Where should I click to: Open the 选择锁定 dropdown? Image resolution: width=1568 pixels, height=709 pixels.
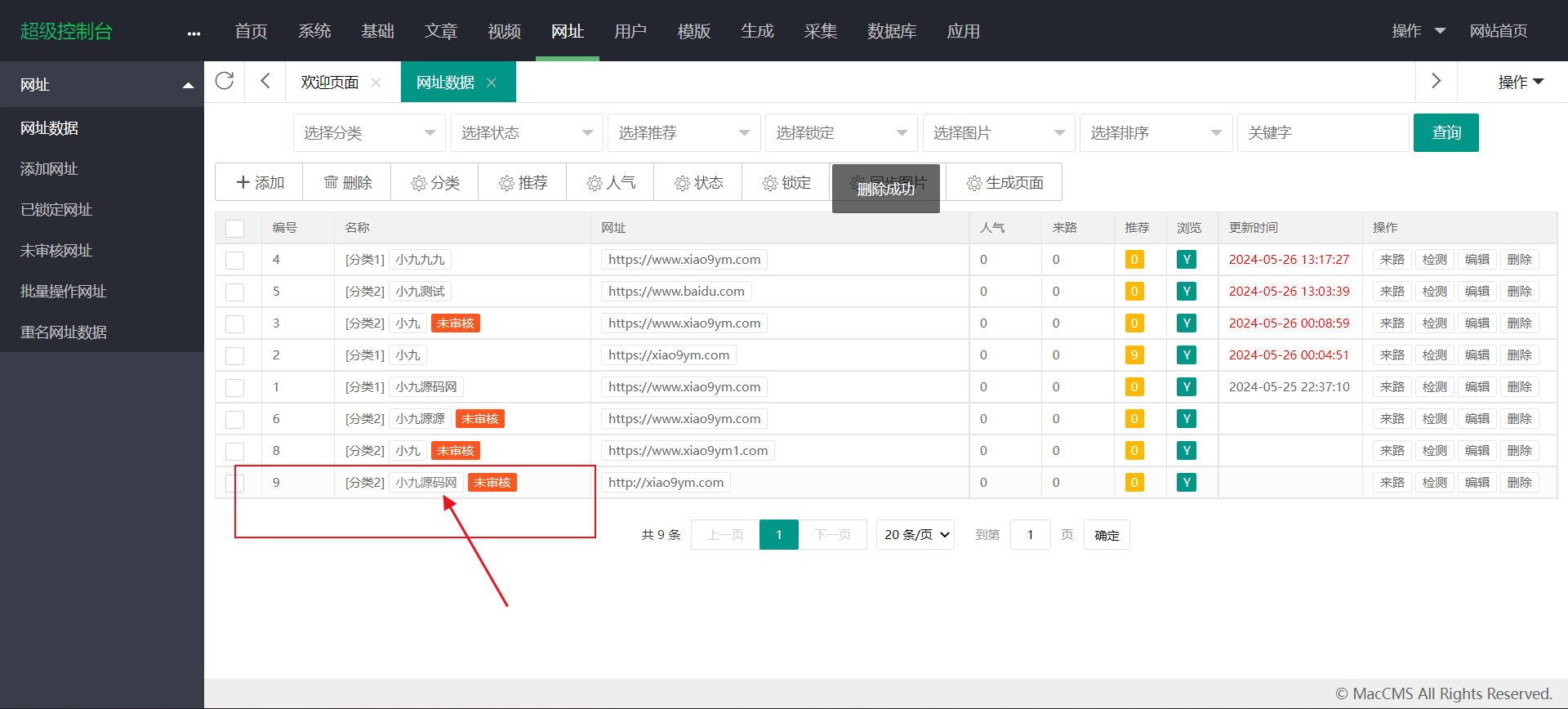click(x=841, y=132)
